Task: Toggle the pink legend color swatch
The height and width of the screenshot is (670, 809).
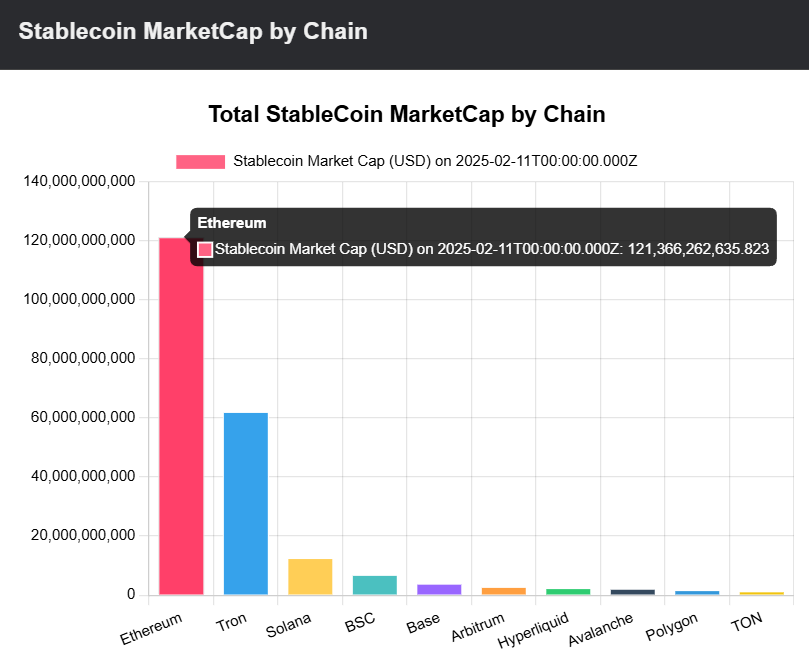Action: pos(200,161)
